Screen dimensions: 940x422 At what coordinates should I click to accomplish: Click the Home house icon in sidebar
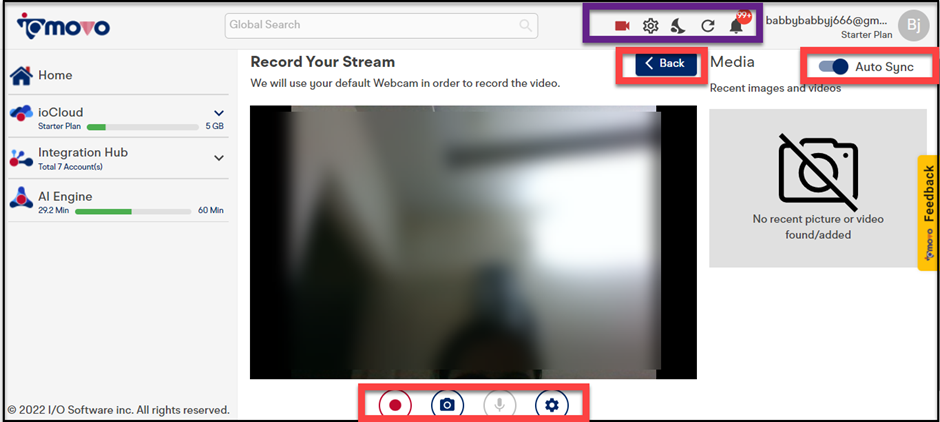click(21, 76)
